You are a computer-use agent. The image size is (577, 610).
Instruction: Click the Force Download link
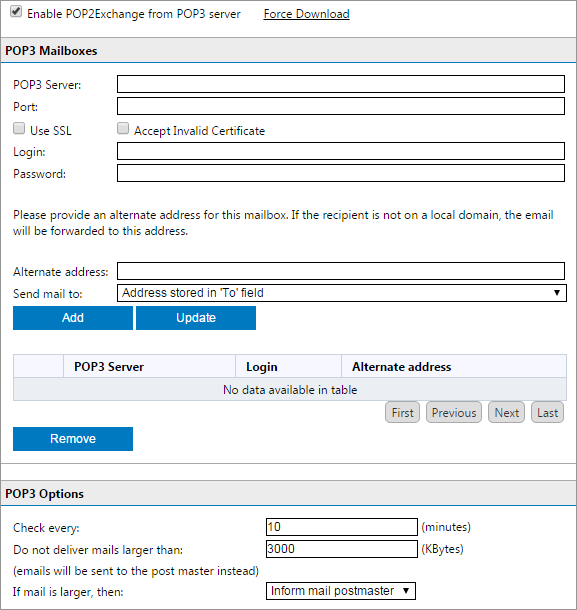pos(307,14)
